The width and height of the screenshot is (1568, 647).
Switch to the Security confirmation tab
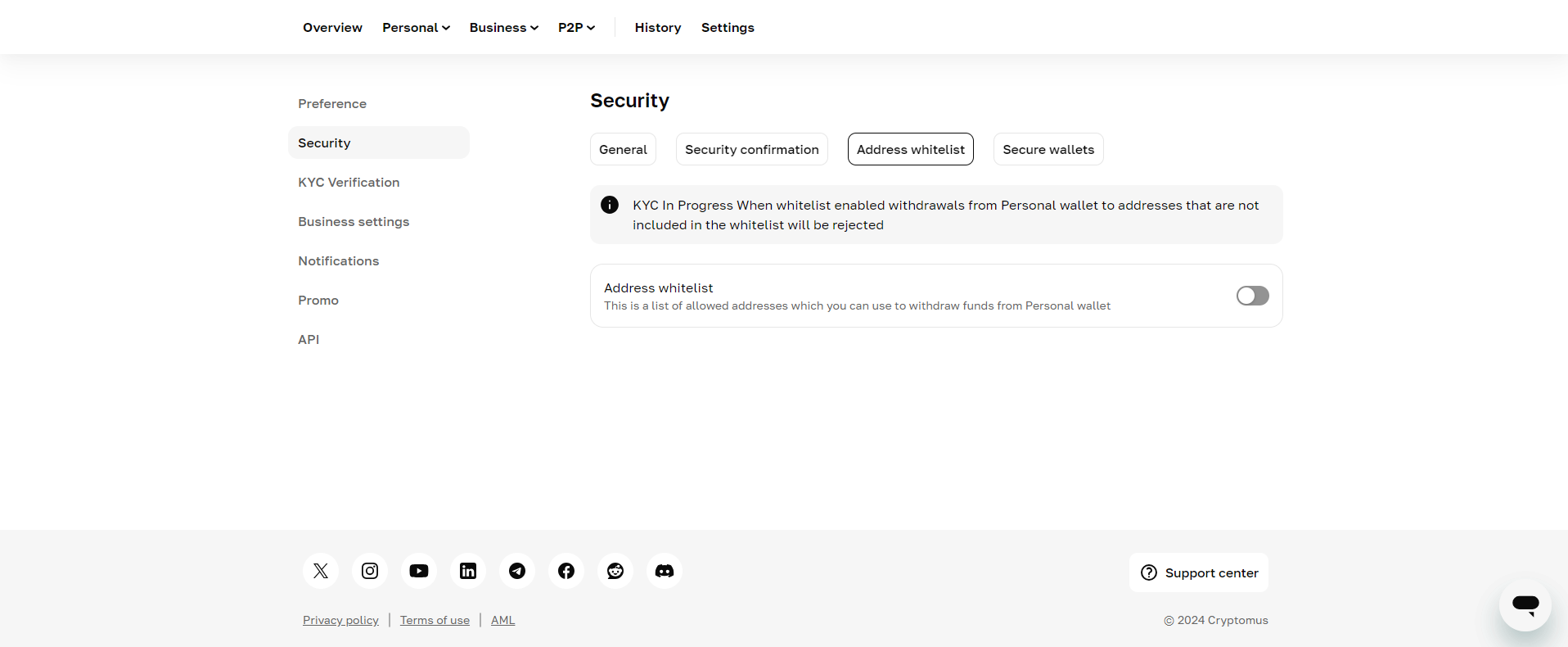click(751, 149)
